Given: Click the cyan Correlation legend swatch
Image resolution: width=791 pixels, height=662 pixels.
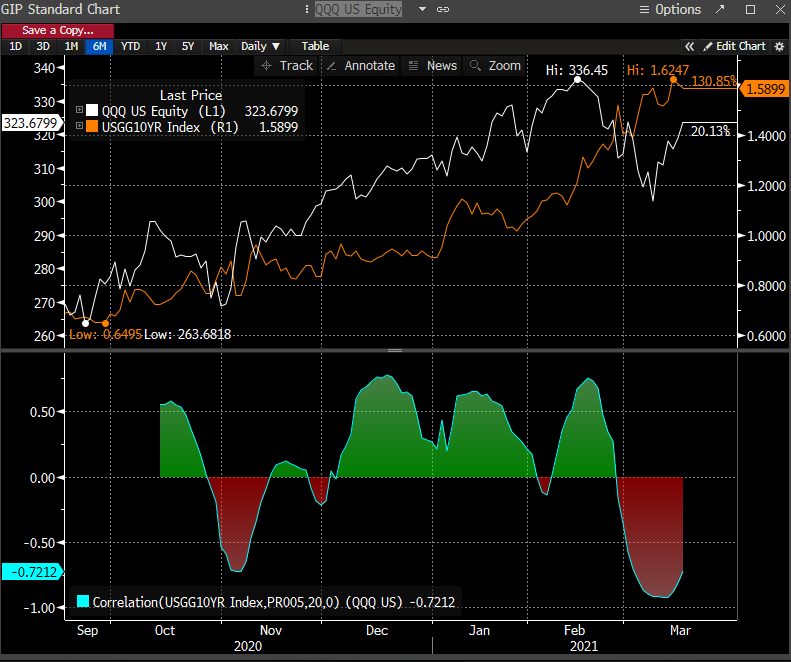Looking at the screenshot, I should pyautogui.click(x=84, y=602).
